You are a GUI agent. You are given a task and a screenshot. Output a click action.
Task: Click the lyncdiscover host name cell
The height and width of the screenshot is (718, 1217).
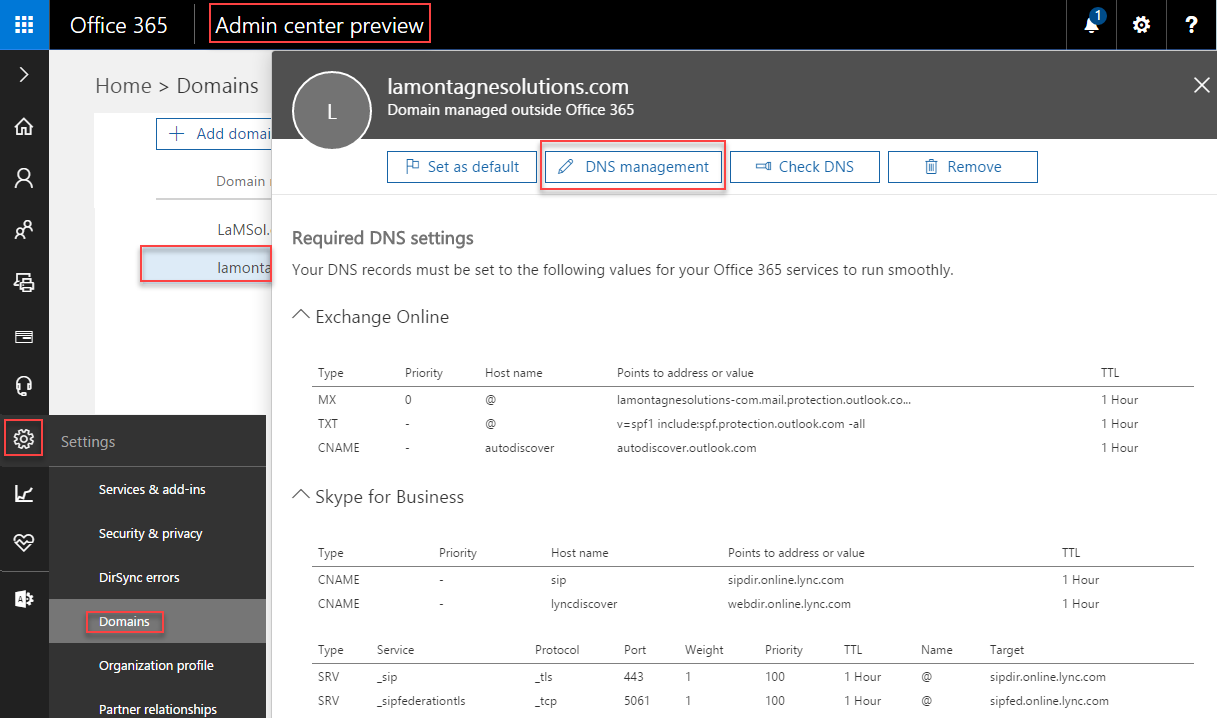(x=584, y=604)
